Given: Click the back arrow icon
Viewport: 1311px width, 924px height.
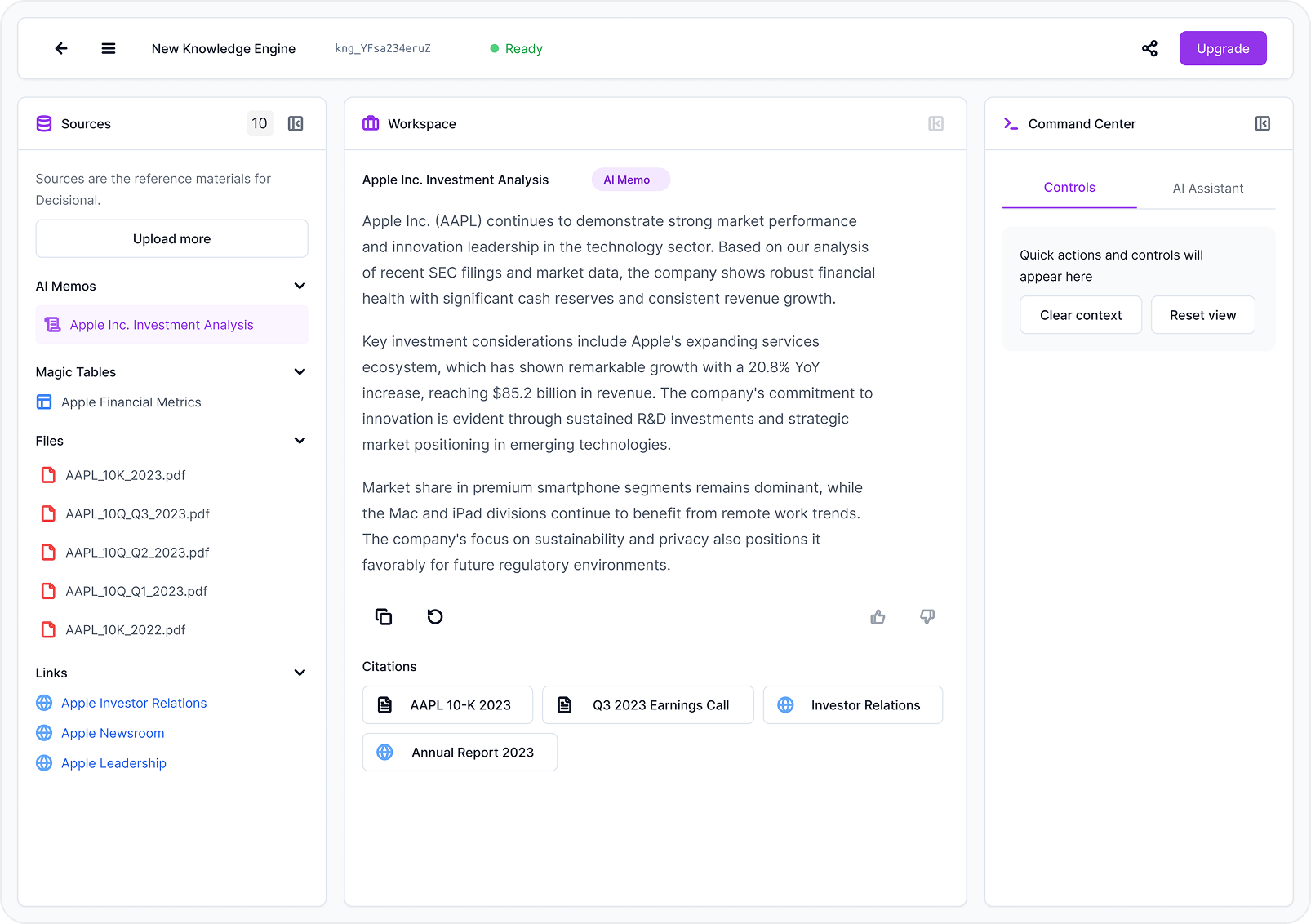Looking at the screenshot, I should [61, 49].
